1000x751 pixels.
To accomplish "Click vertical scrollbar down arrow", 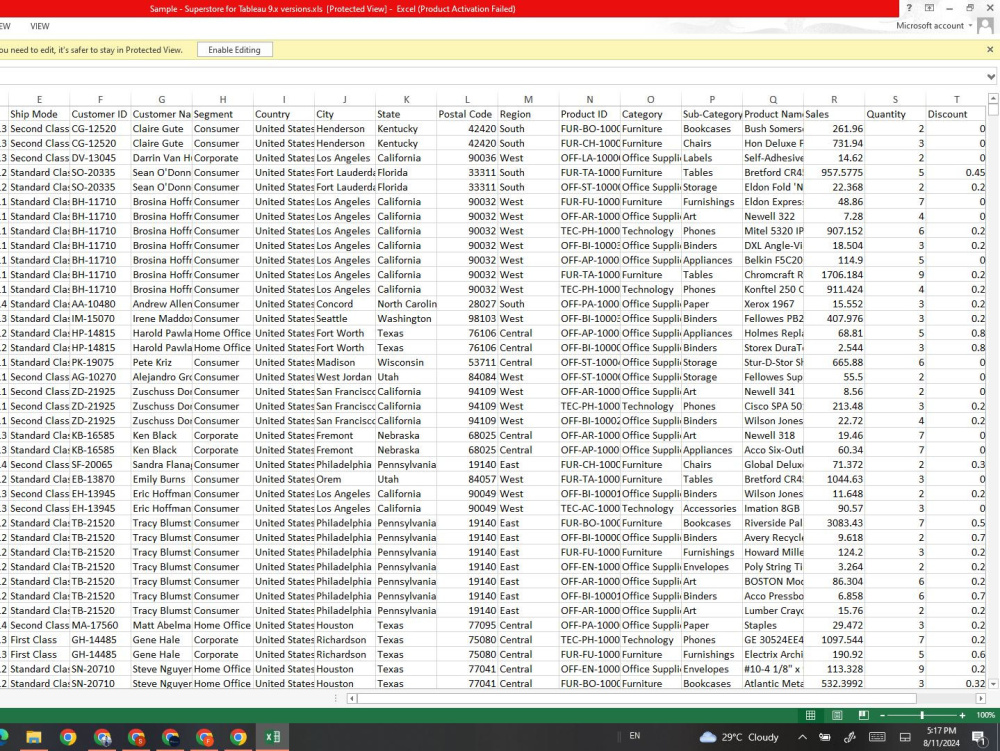I will click(993, 683).
